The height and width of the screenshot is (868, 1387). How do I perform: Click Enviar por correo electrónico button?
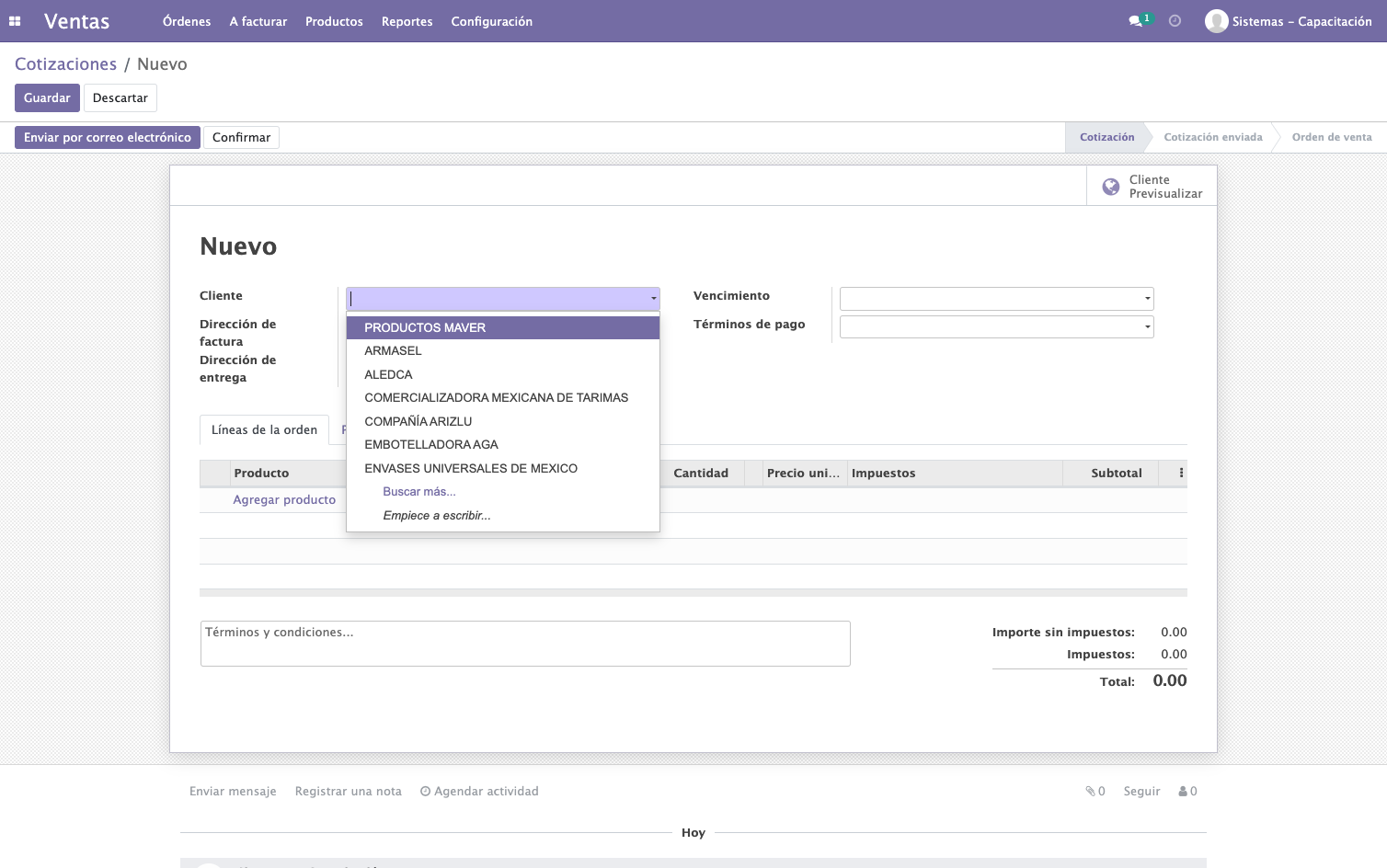tap(108, 137)
